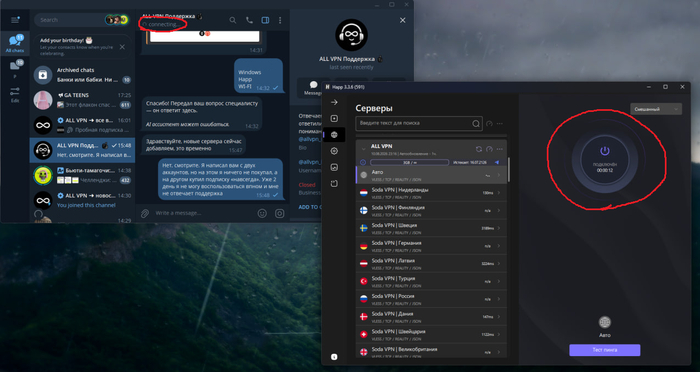Collapse the ALL VPN server group

click(x=363, y=149)
